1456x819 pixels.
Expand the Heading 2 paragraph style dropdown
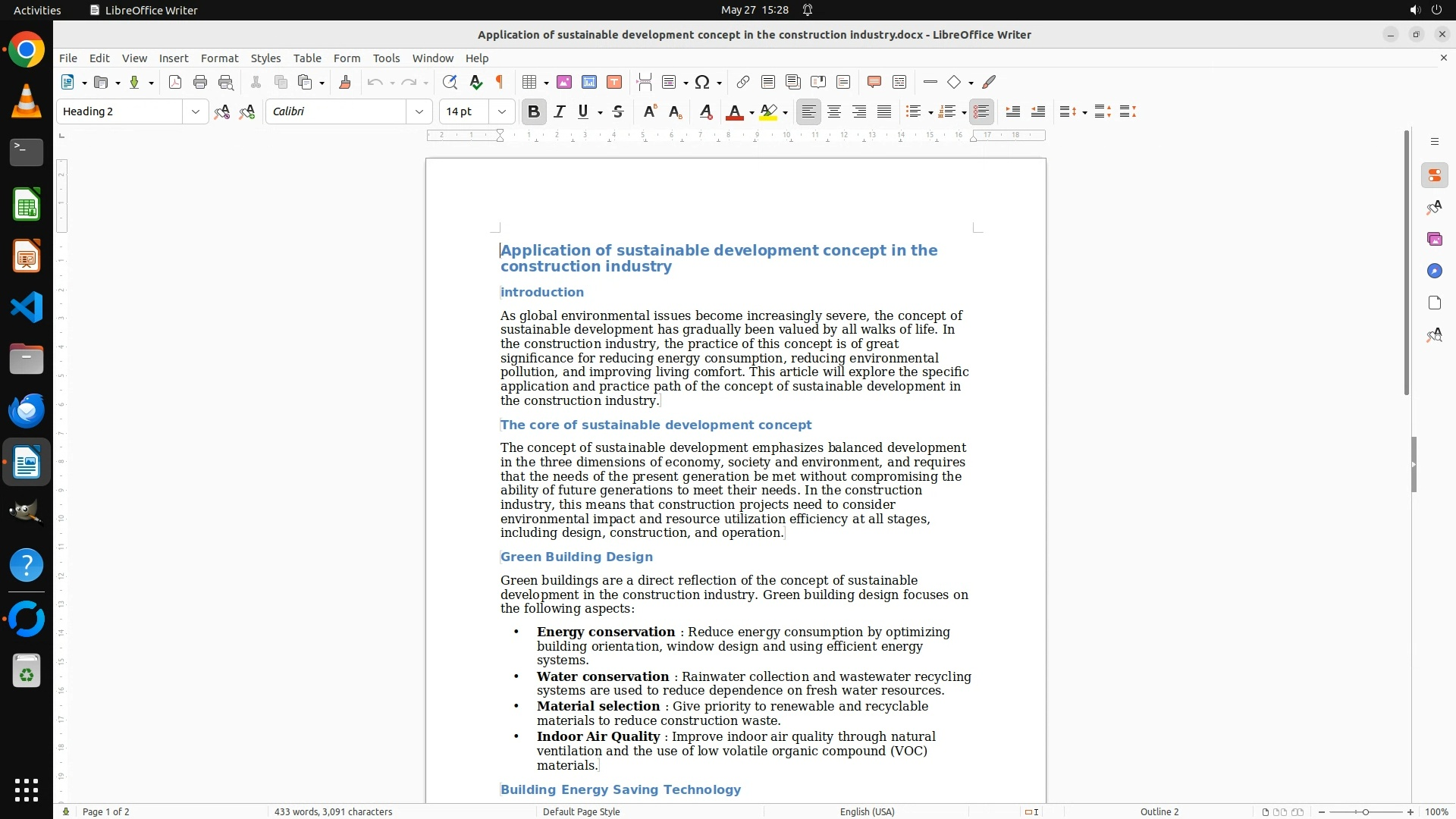tap(196, 111)
